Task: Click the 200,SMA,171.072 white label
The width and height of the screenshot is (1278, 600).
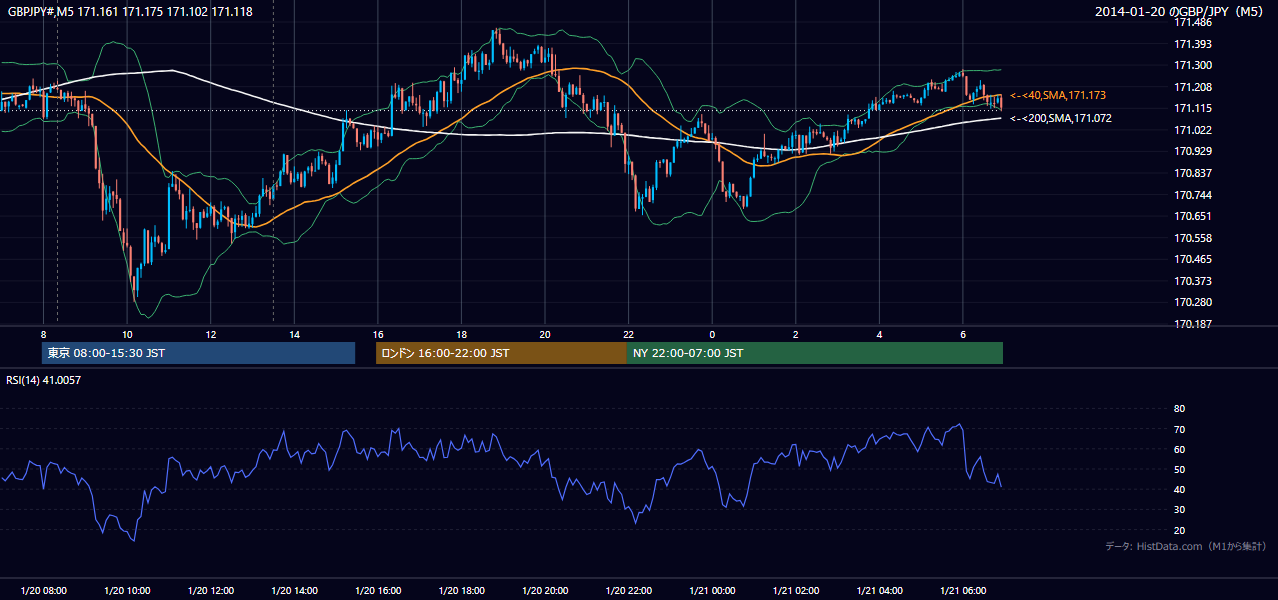Action: coord(1060,118)
